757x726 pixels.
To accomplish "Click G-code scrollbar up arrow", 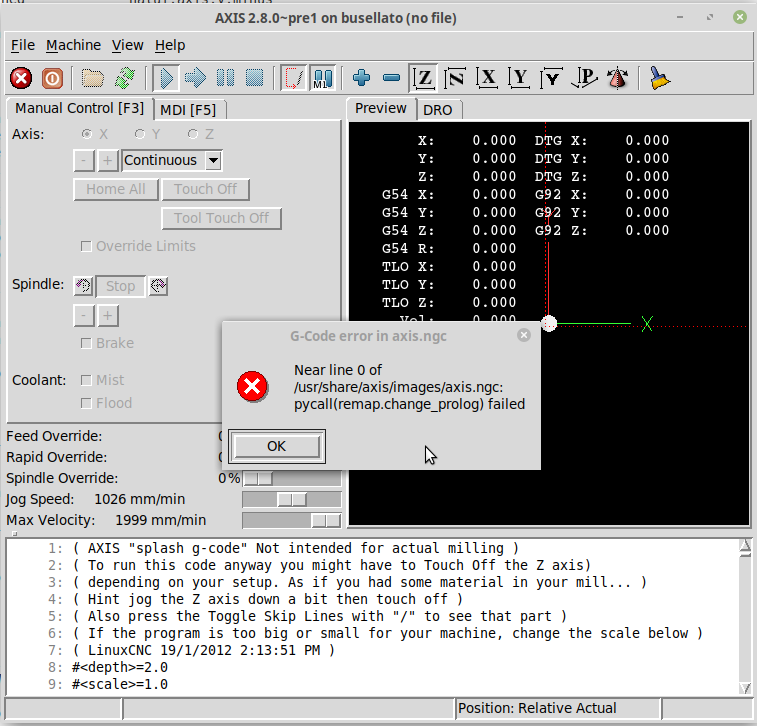I will (x=745, y=545).
